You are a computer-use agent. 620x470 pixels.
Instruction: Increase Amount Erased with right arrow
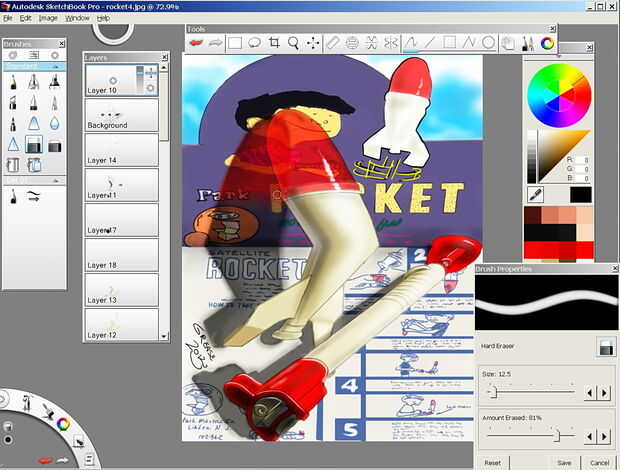(x=604, y=436)
